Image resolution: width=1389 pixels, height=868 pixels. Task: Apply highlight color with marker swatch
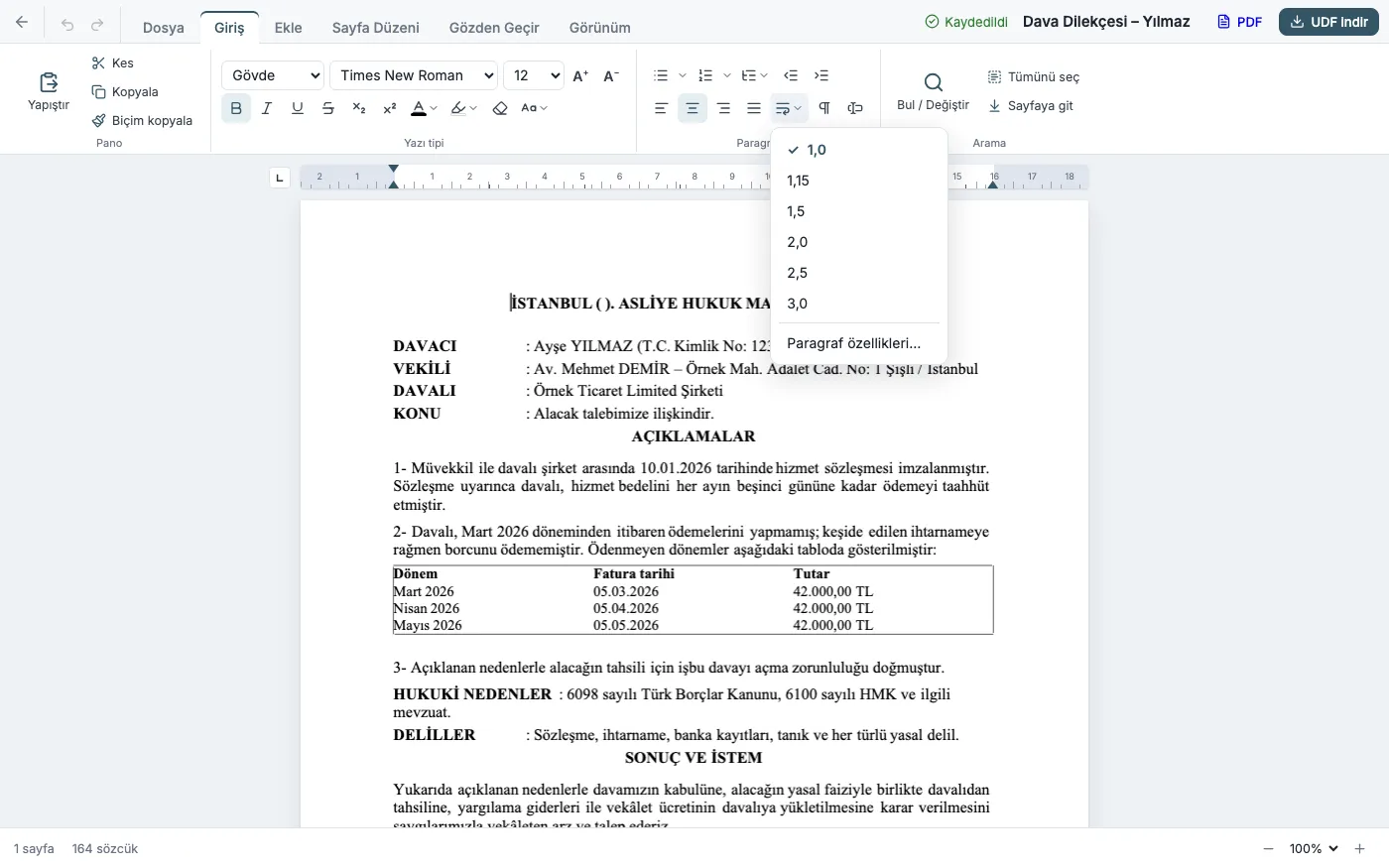(x=458, y=108)
